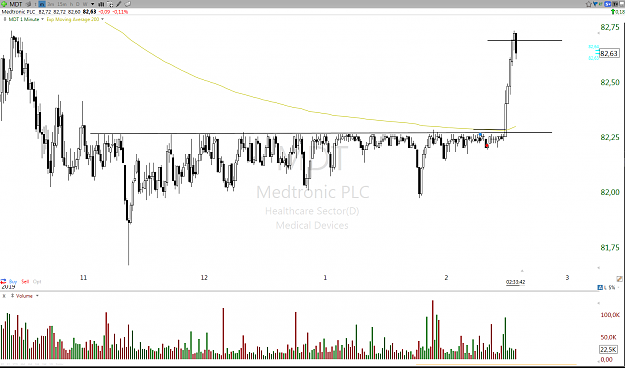The image size is (625, 368).
Task: Click the Opt link below the chart
Action: pyautogui.click(x=37, y=281)
